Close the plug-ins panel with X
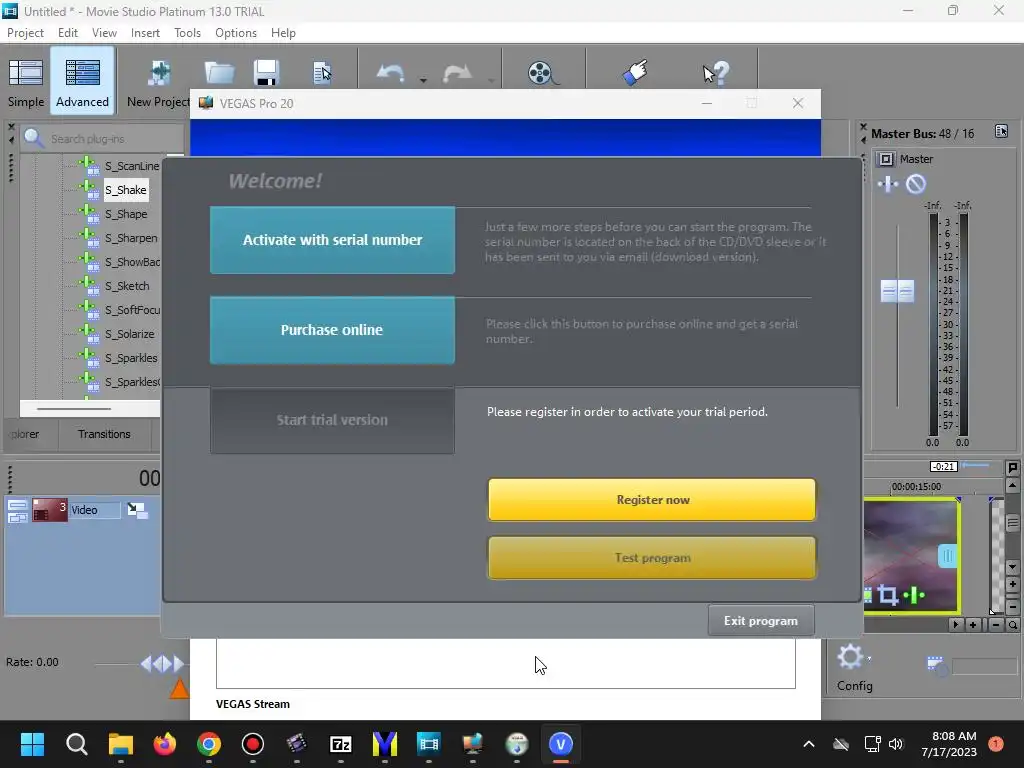1024x768 pixels. click(x=11, y=127)
